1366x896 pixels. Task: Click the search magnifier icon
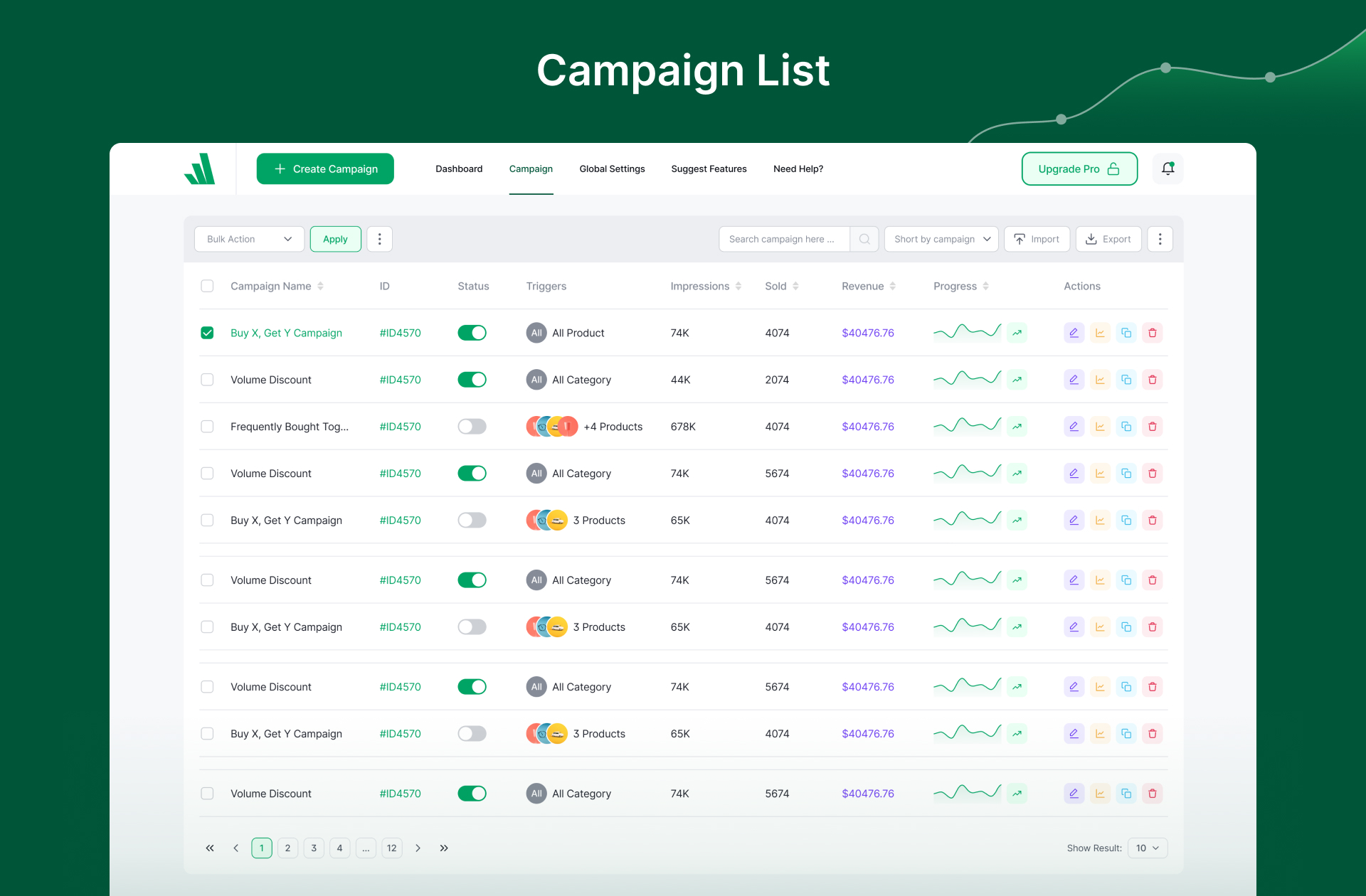(x=864, y=239)
